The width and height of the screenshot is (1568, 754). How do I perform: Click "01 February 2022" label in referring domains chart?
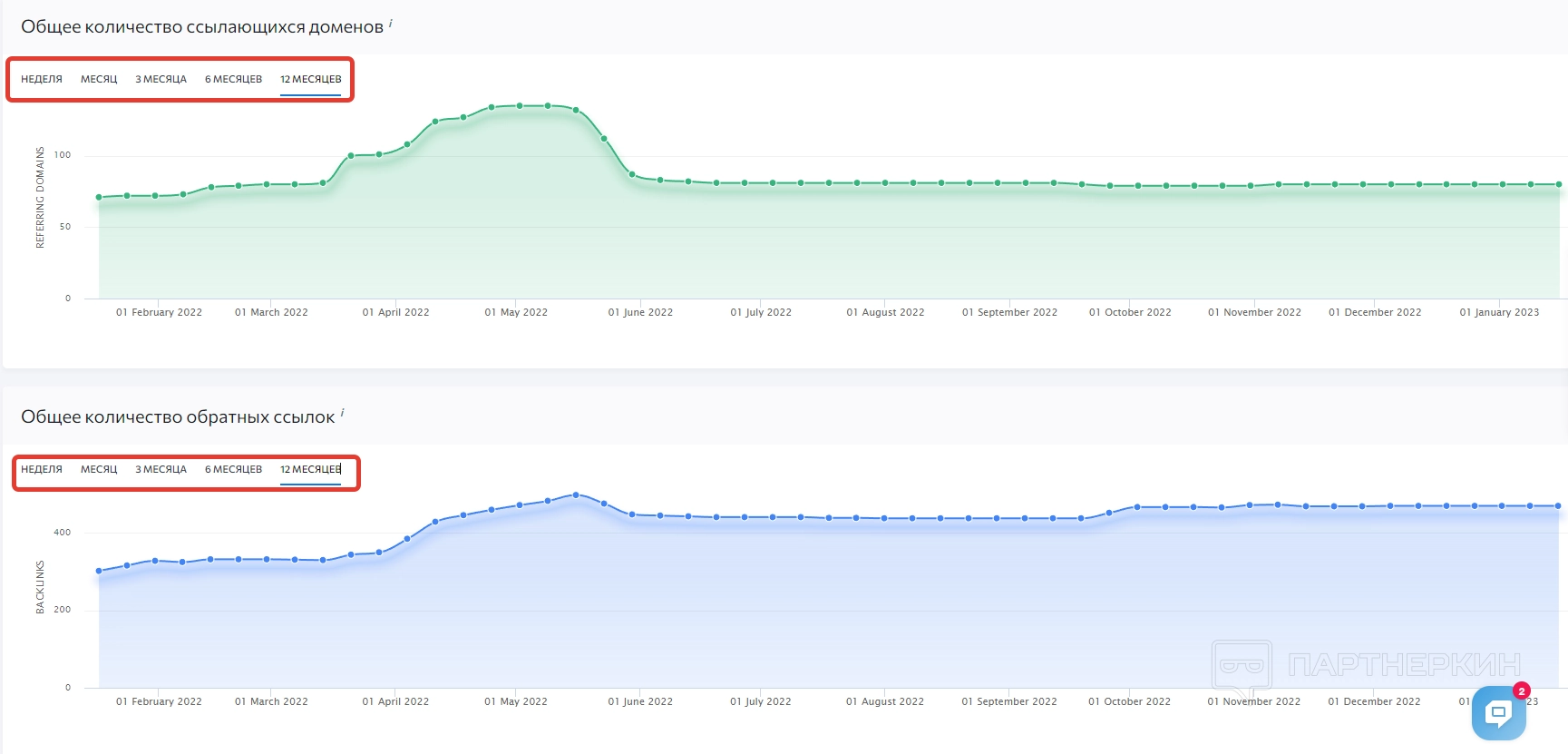click(x=159, y=312)
